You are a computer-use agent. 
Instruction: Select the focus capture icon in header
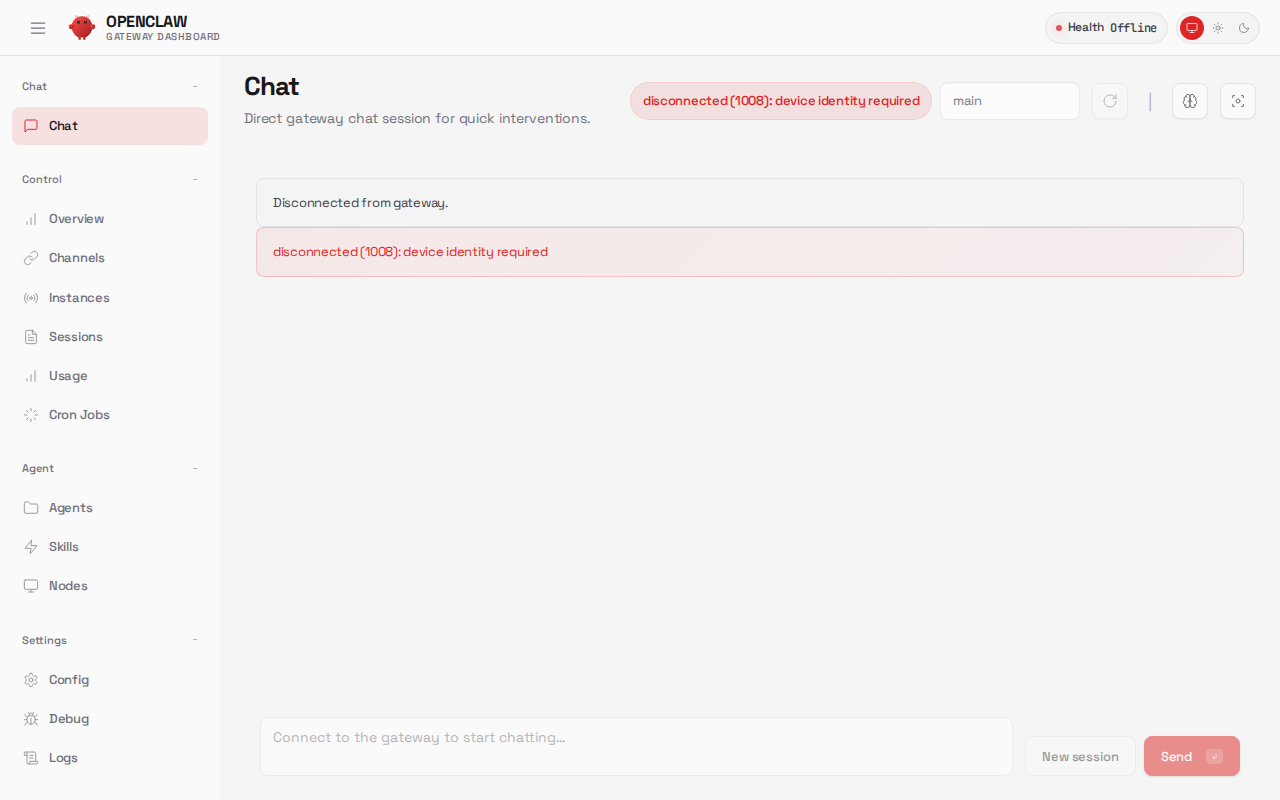(x=1238, y=101)
